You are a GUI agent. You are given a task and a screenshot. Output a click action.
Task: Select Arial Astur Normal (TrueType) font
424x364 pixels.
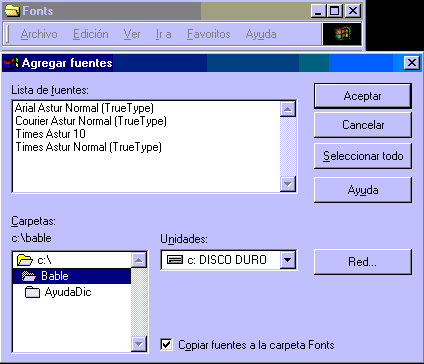pyautogui.click(x=84, y=108)
